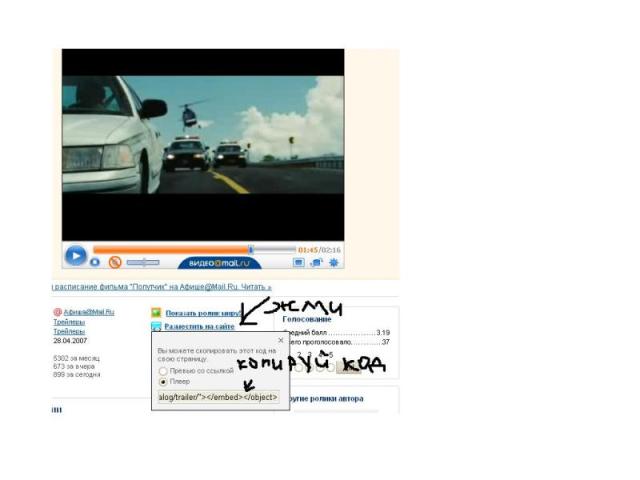Image resolution: width=640 pixels, height=480 pixels.
Task: Open the film schedule link ending in "Читать »"
Action: pos(162,287)
